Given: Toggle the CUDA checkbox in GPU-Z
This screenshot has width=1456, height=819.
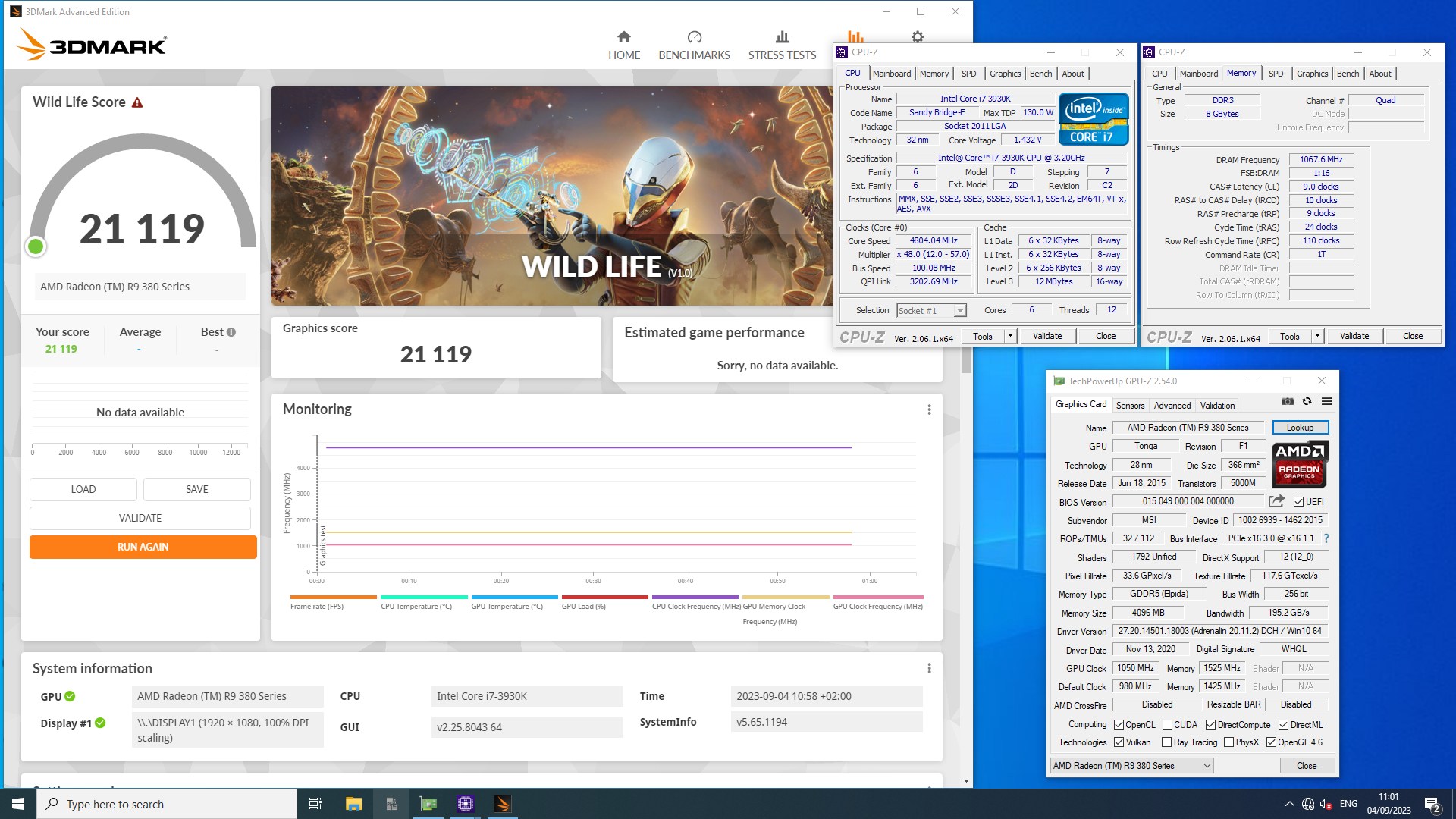Looking at the screenshot, I should click(x=1167, y=725).
